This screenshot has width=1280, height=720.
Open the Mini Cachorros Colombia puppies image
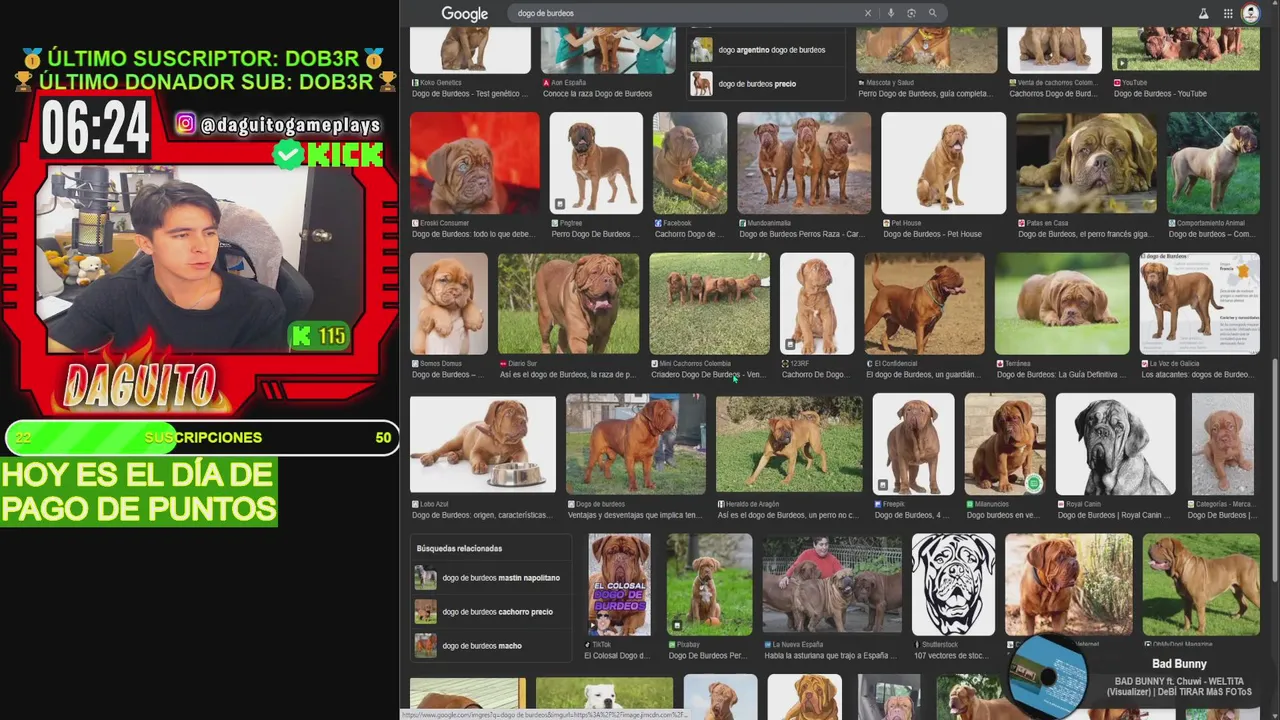point(709,304)
